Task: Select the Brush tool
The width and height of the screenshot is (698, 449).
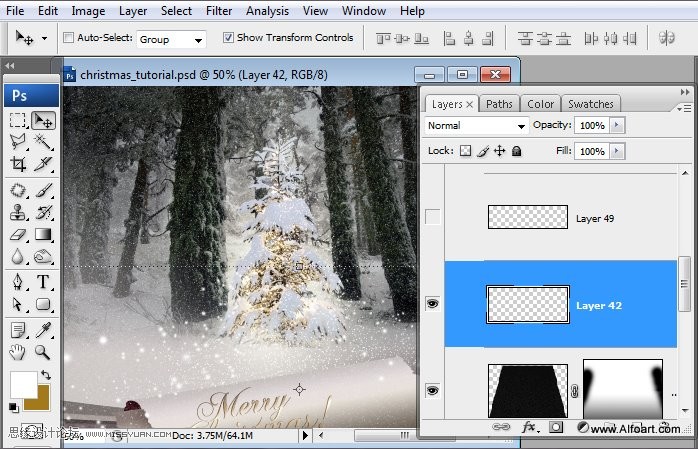Action: tap(43, 190)
